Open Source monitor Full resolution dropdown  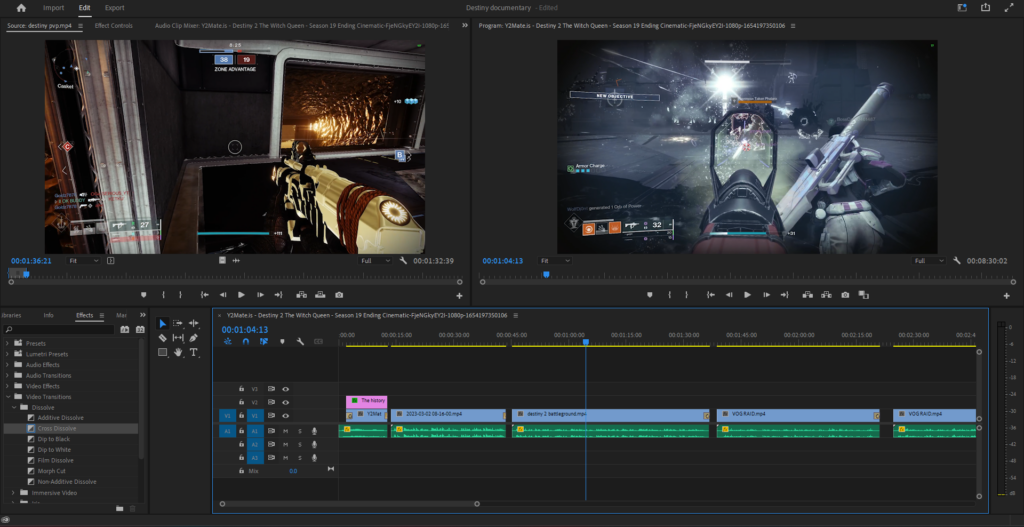[376, 261]
